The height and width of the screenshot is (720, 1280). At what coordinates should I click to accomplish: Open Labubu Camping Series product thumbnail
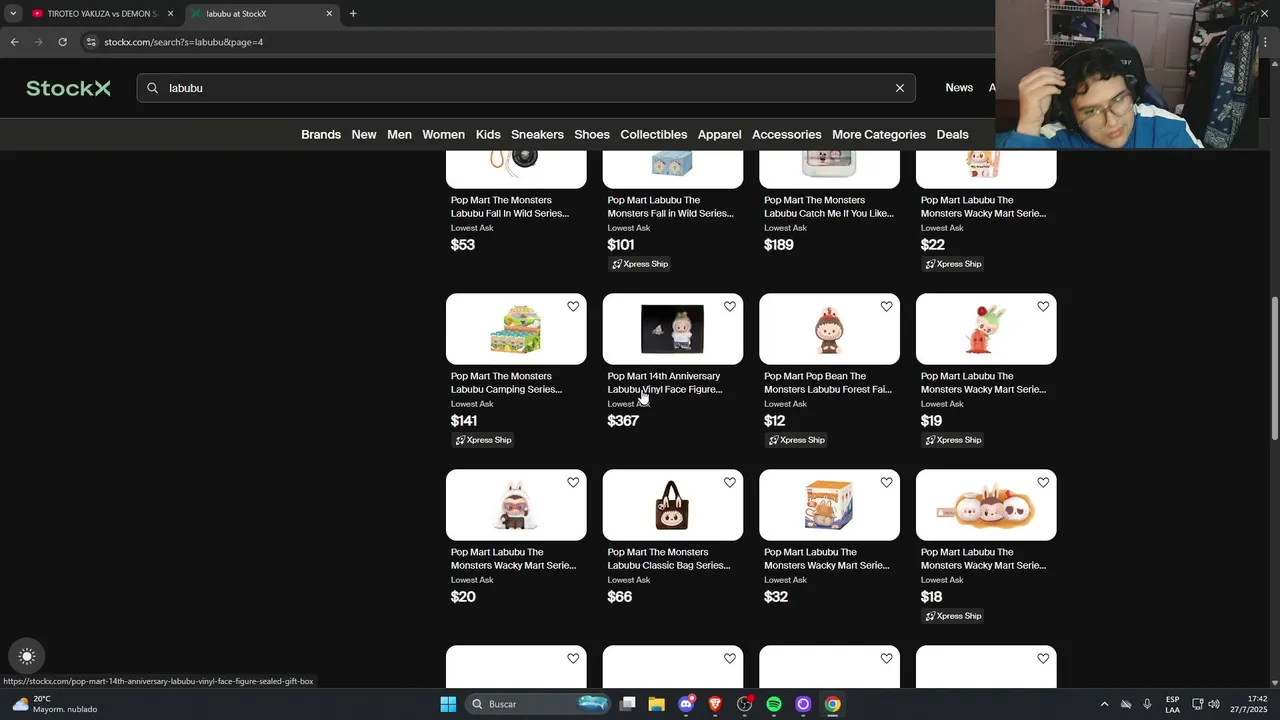(x=516, y=329)
